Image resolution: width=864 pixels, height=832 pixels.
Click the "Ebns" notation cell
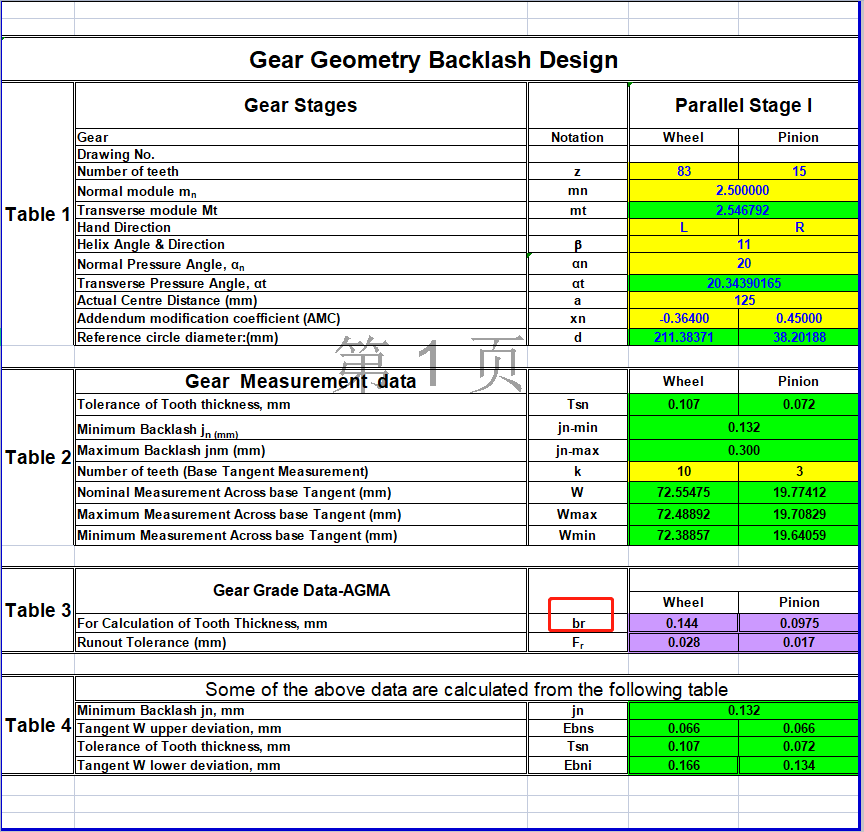tap(577, 728)
